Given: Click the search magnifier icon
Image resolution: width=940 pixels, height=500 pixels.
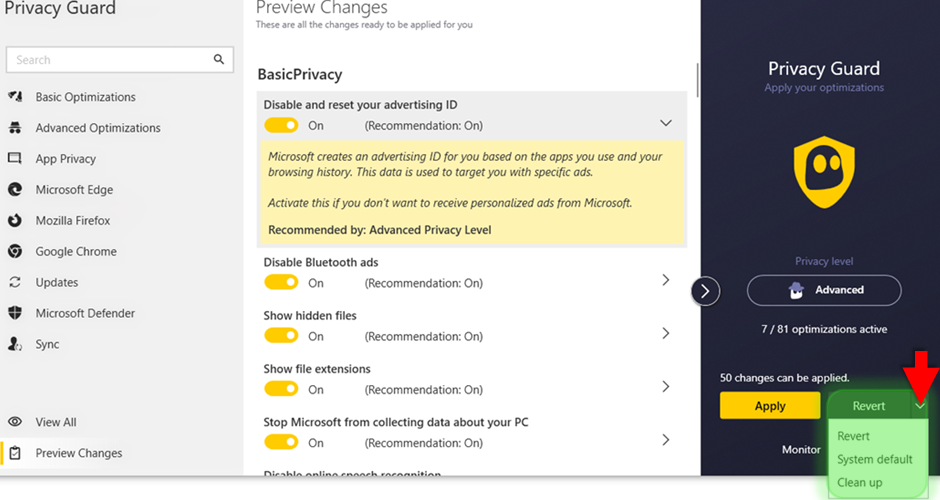Looking at the screenshot, I should [x=219, y=59].
